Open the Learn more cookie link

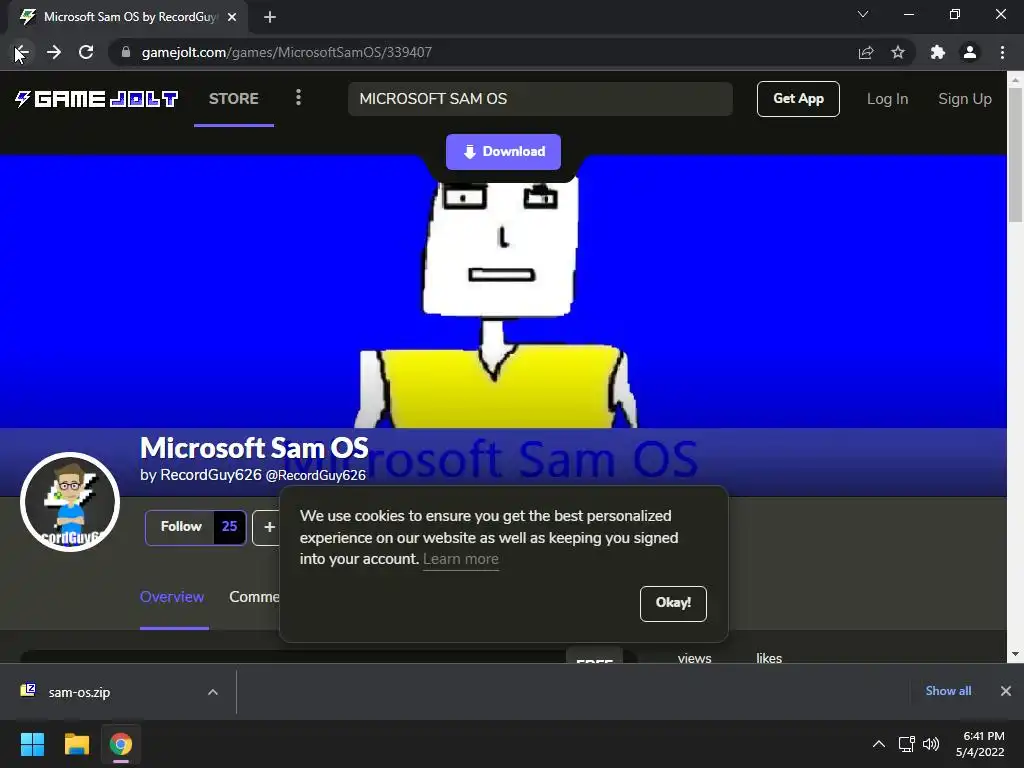coord(460,559)
